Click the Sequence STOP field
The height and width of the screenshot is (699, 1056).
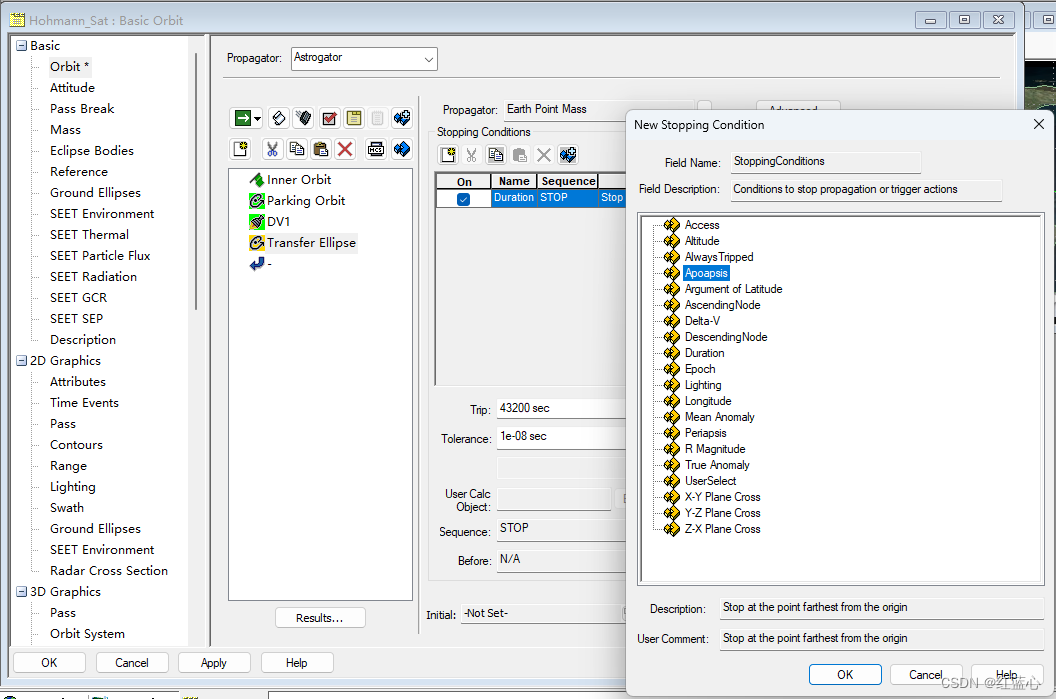[562, 529]
